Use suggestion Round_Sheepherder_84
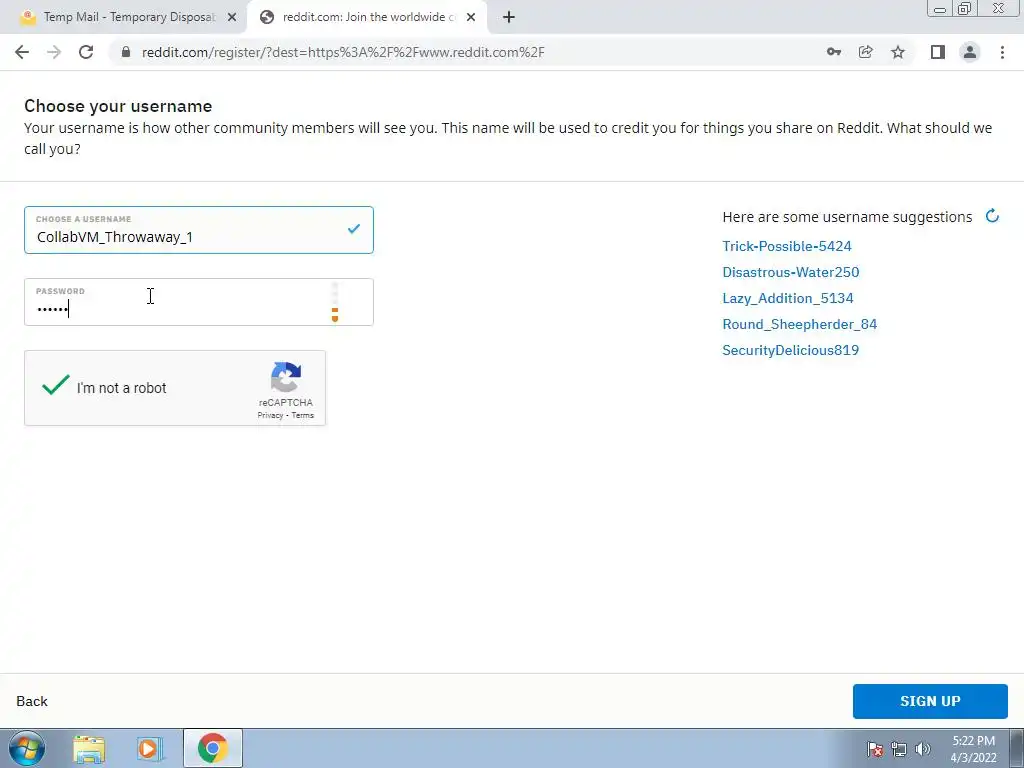 click(799, 325)
